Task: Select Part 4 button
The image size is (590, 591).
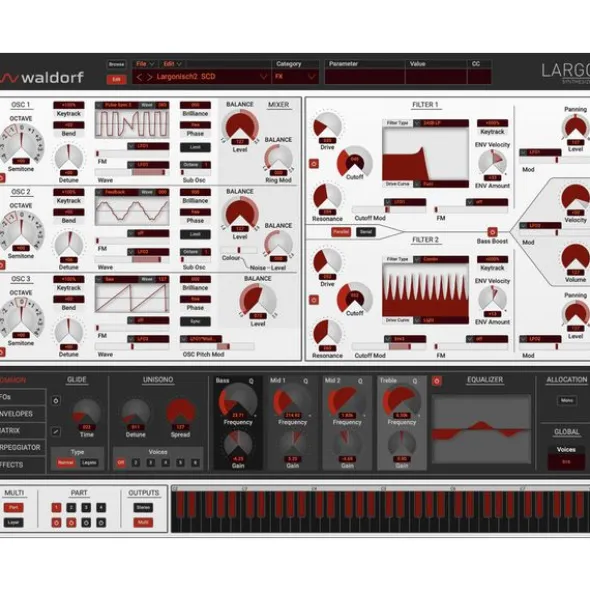Action: 101,507
